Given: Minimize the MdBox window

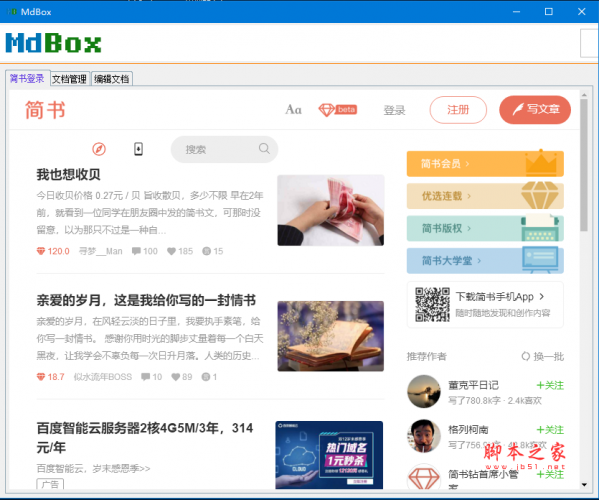Looking at the screenshot, I should coord(516,11).
